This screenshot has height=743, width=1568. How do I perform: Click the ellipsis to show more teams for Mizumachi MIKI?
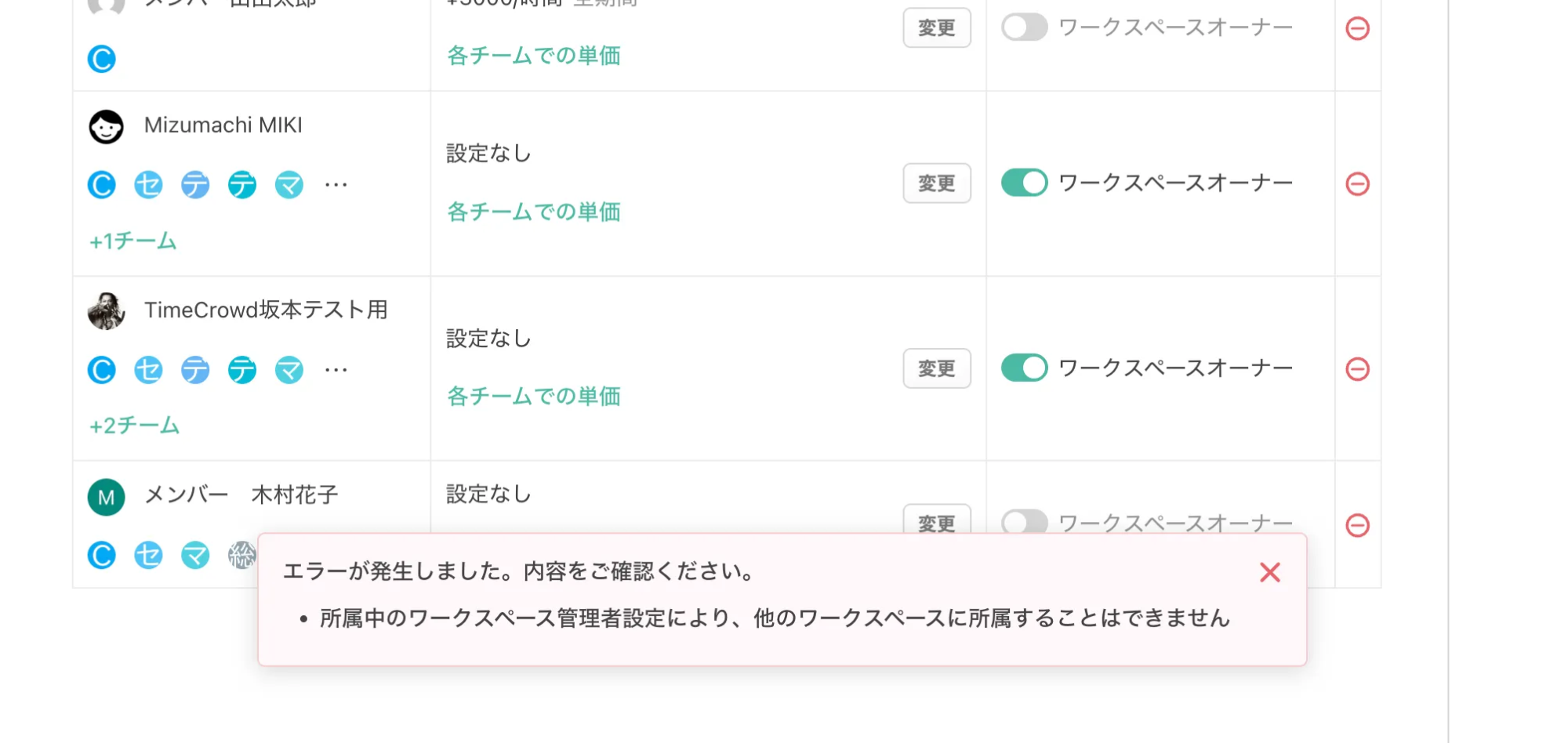pos(336,184)
